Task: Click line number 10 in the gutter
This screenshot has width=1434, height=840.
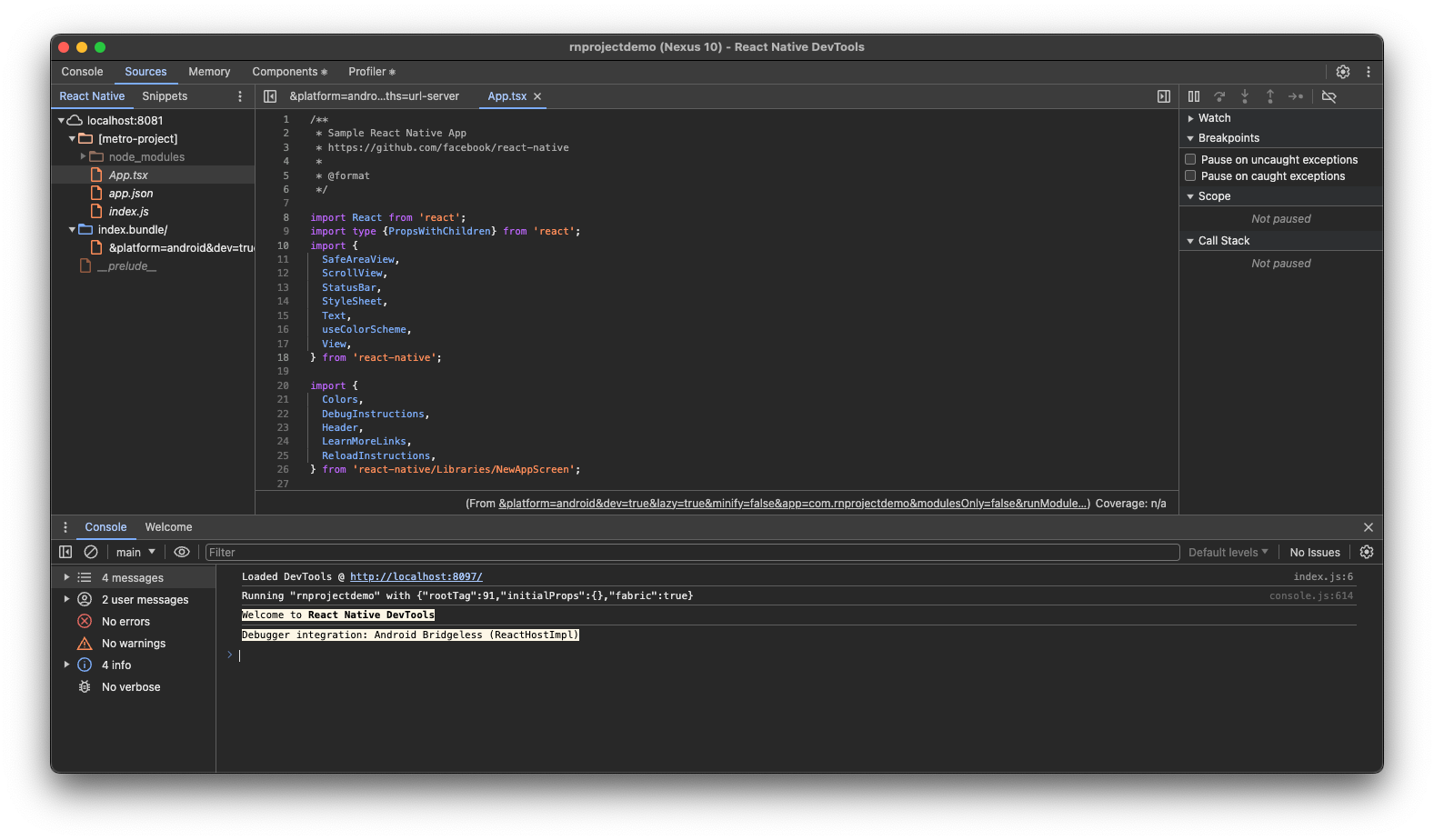Action: click(283, 245)
